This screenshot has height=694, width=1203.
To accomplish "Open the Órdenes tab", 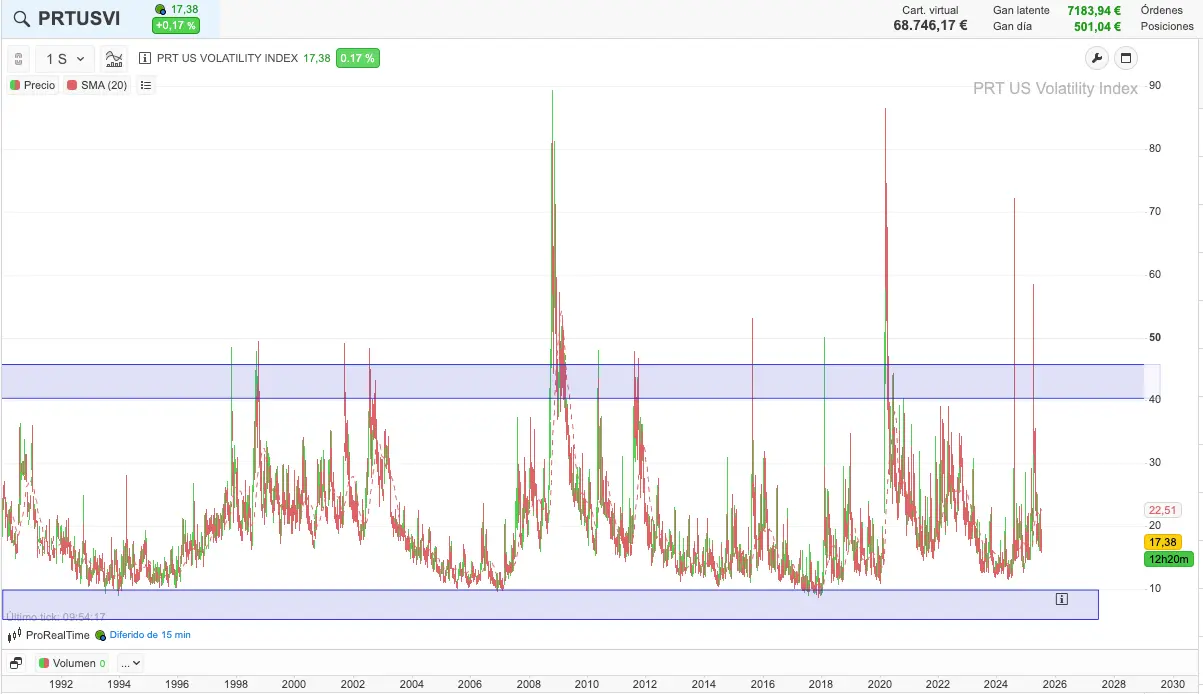I will coord(1161,10).
